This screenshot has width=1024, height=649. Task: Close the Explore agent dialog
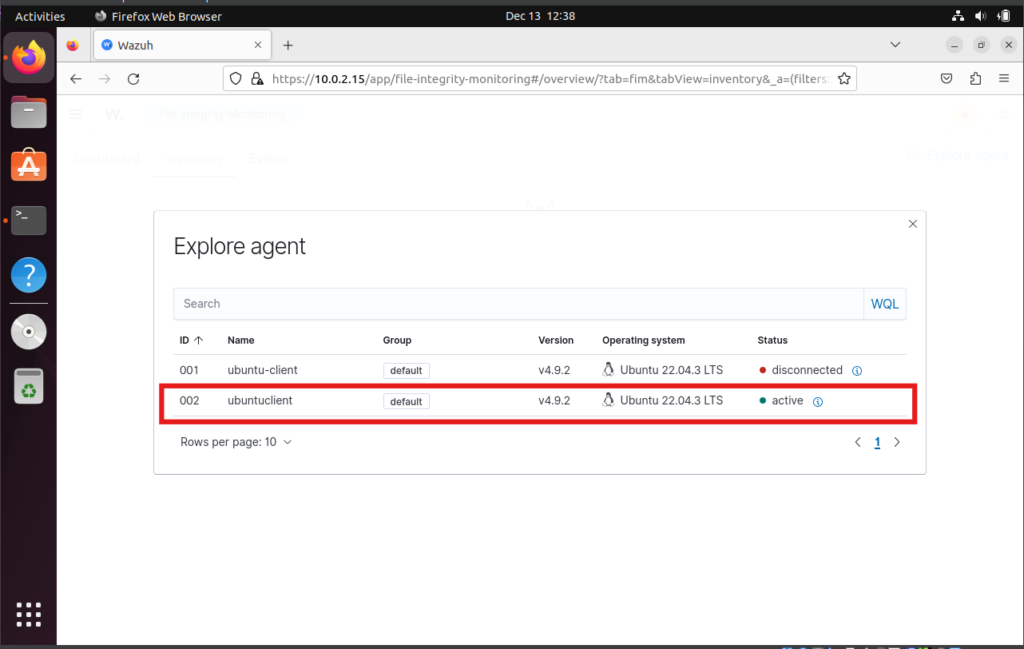(912, 224)
